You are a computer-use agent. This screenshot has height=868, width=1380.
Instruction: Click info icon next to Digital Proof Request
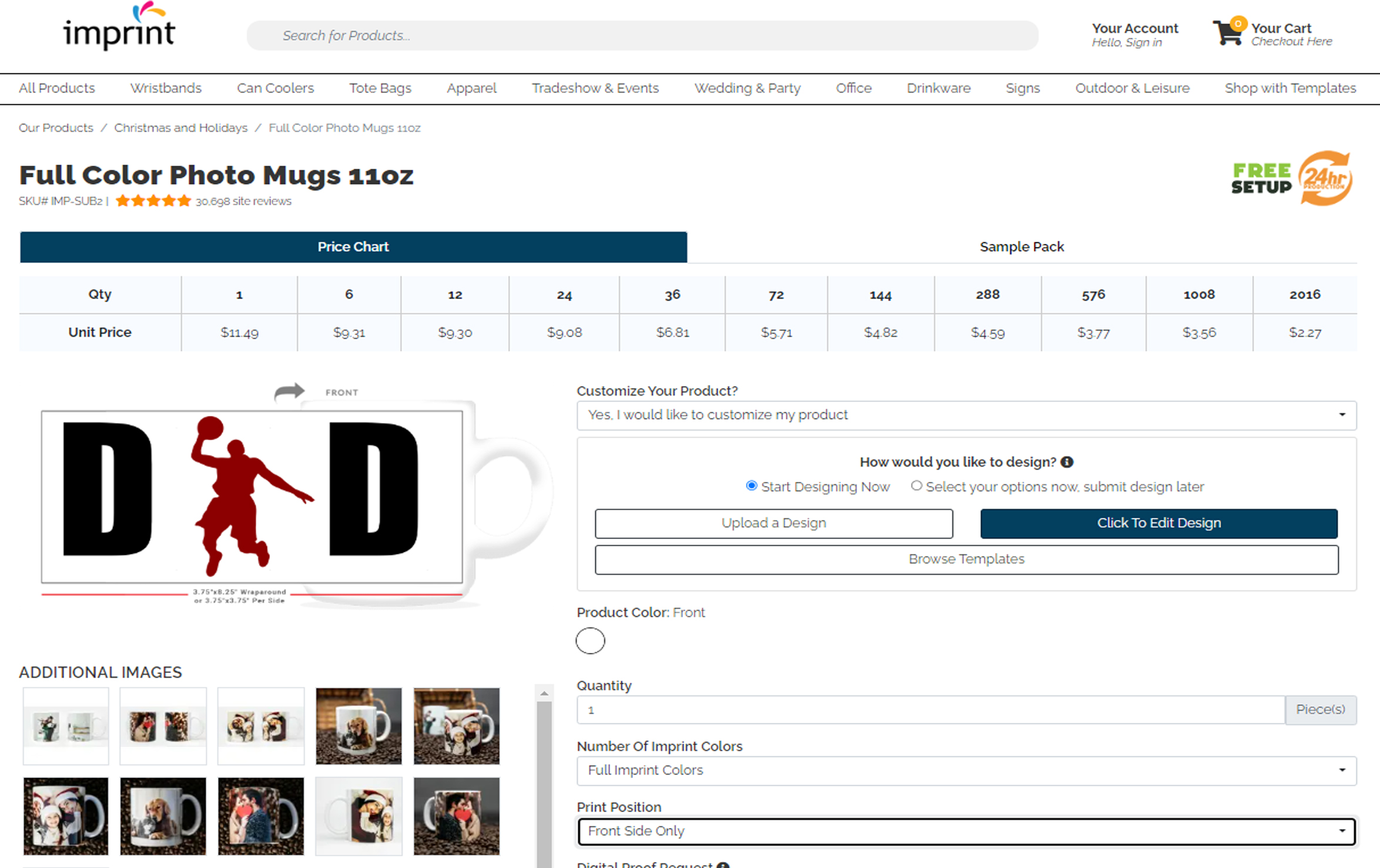[x=723, y=865]
